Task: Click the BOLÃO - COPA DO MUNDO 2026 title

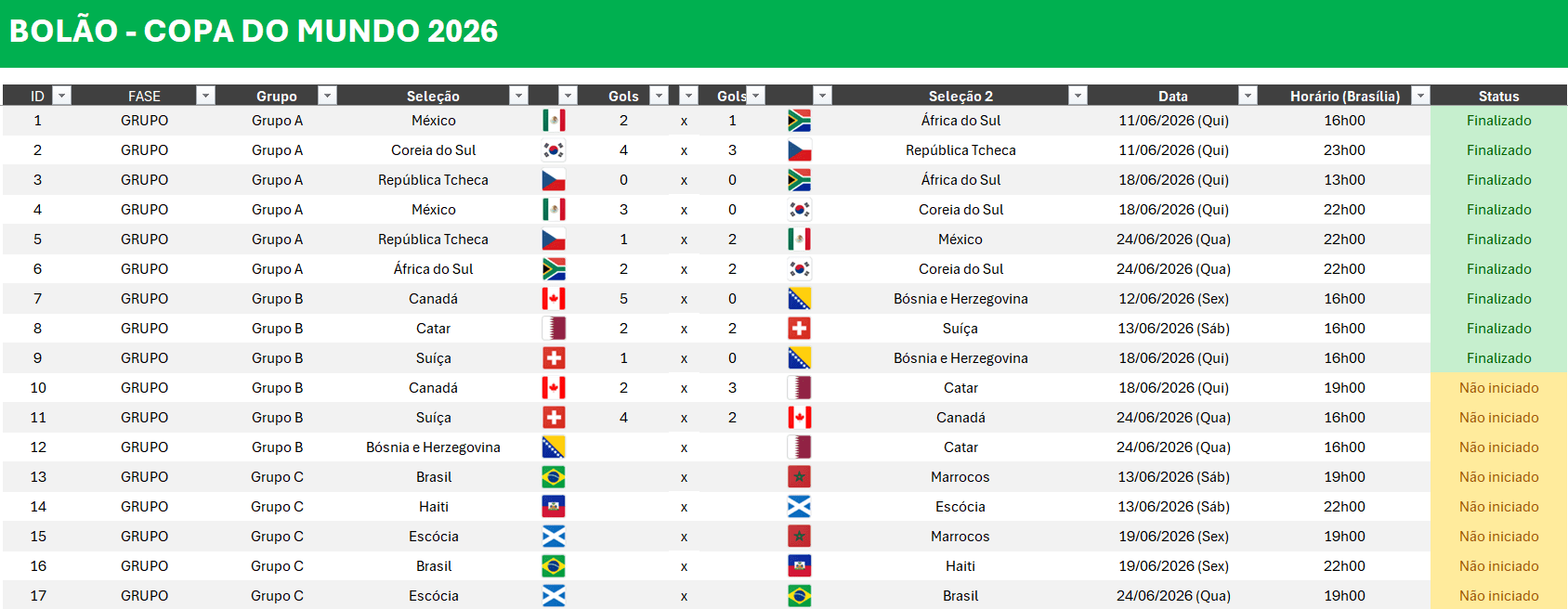Action: (x=254, y=32)
